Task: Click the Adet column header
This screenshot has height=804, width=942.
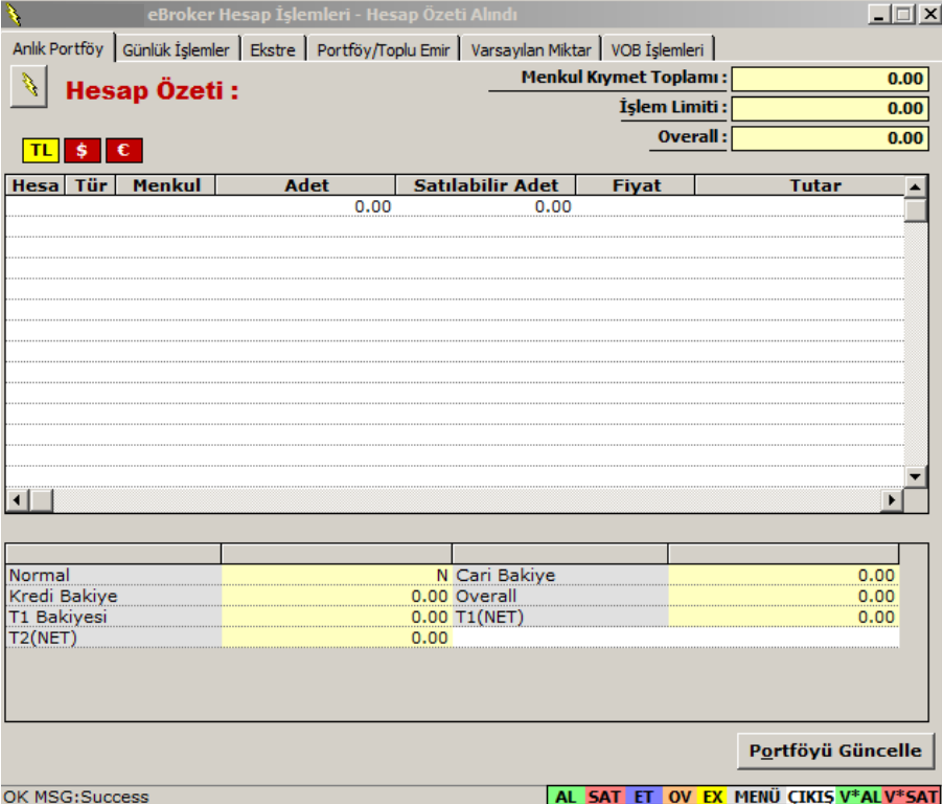Action: point(306,185)
